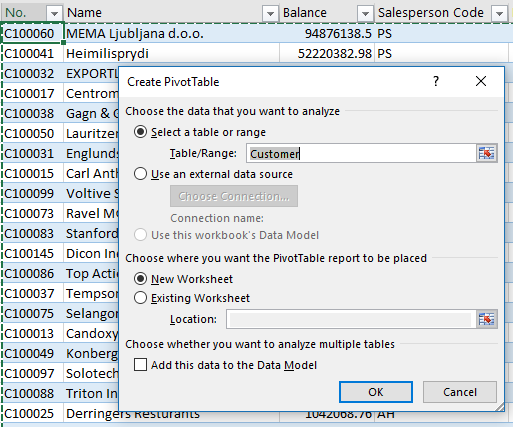513x427 pixels.
Task: Select cell C100086
Action: [33, 273]
